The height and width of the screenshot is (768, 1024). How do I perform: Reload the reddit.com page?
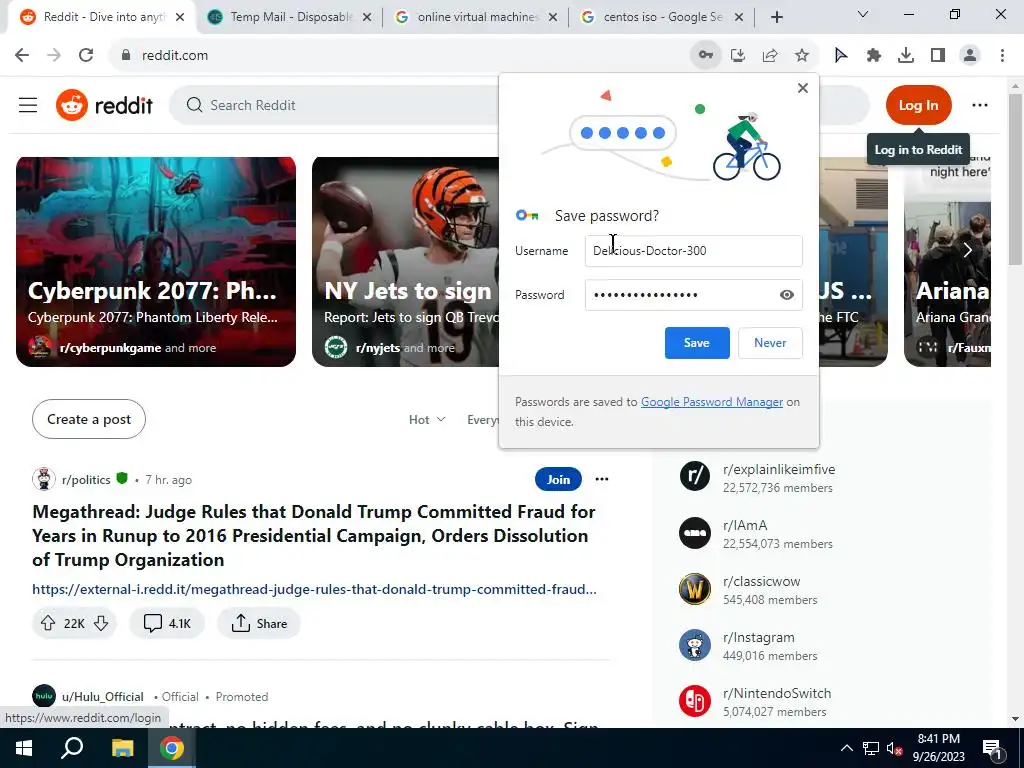pyautogui.click(x=86, y=56)
